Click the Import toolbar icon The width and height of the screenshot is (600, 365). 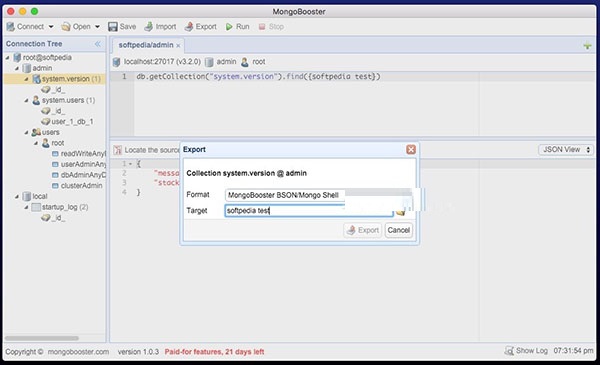148,26
